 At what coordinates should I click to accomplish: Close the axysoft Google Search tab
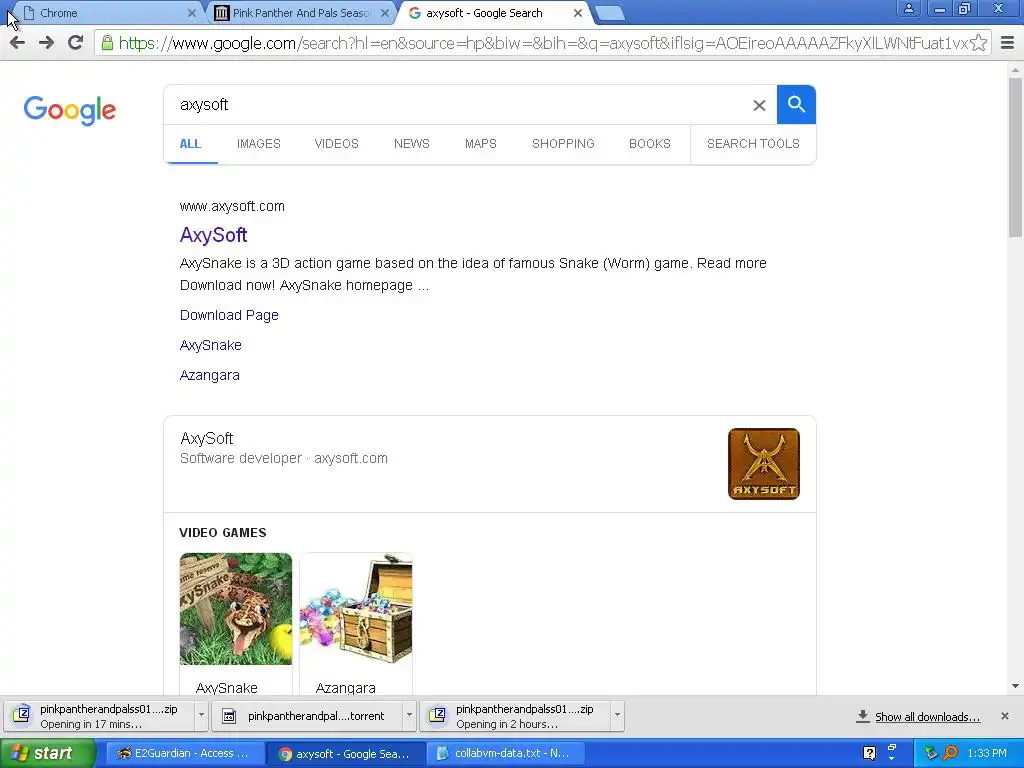coord(577,13)
